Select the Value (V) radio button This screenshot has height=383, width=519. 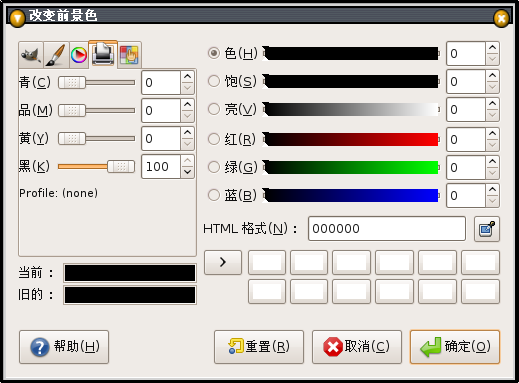coord(214,109)
